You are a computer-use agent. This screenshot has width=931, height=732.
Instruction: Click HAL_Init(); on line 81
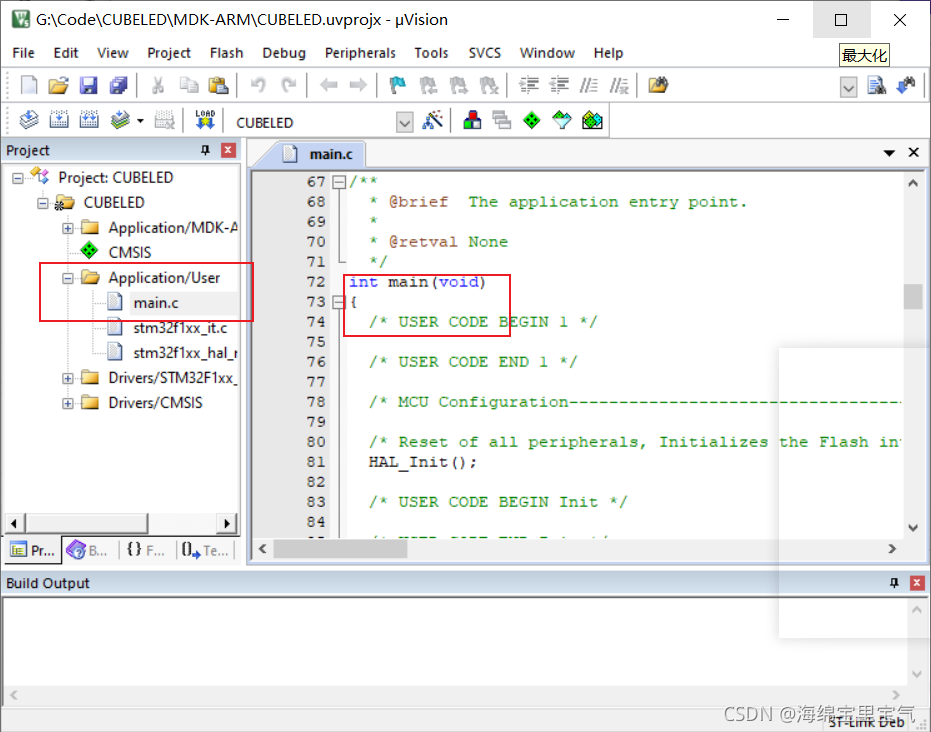(x=422, y=462)
